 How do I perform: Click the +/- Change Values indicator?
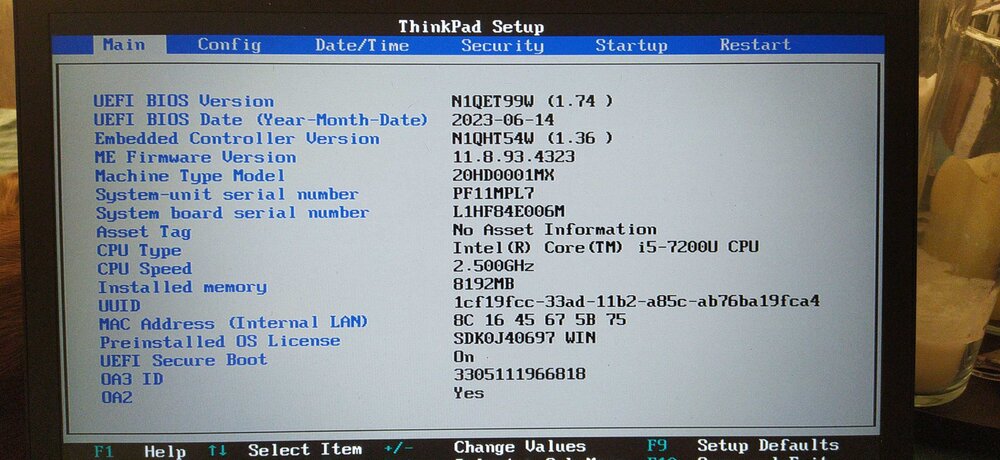tap(398, 449)
